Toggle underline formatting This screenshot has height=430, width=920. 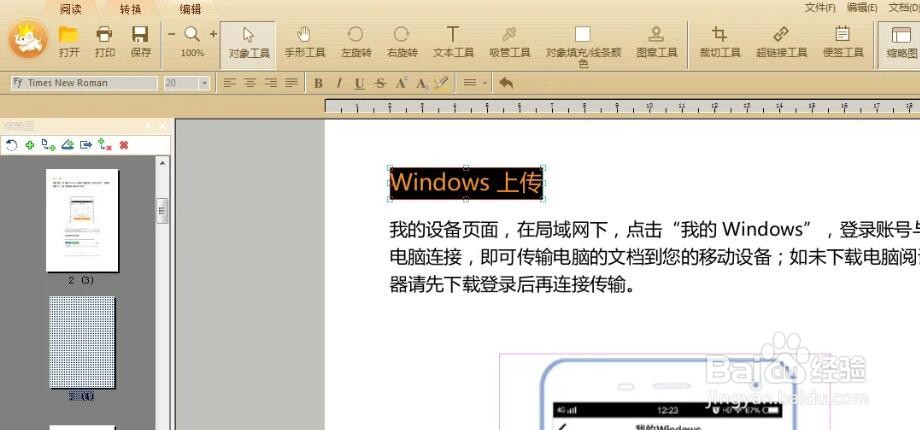click(x=359, y=83)
